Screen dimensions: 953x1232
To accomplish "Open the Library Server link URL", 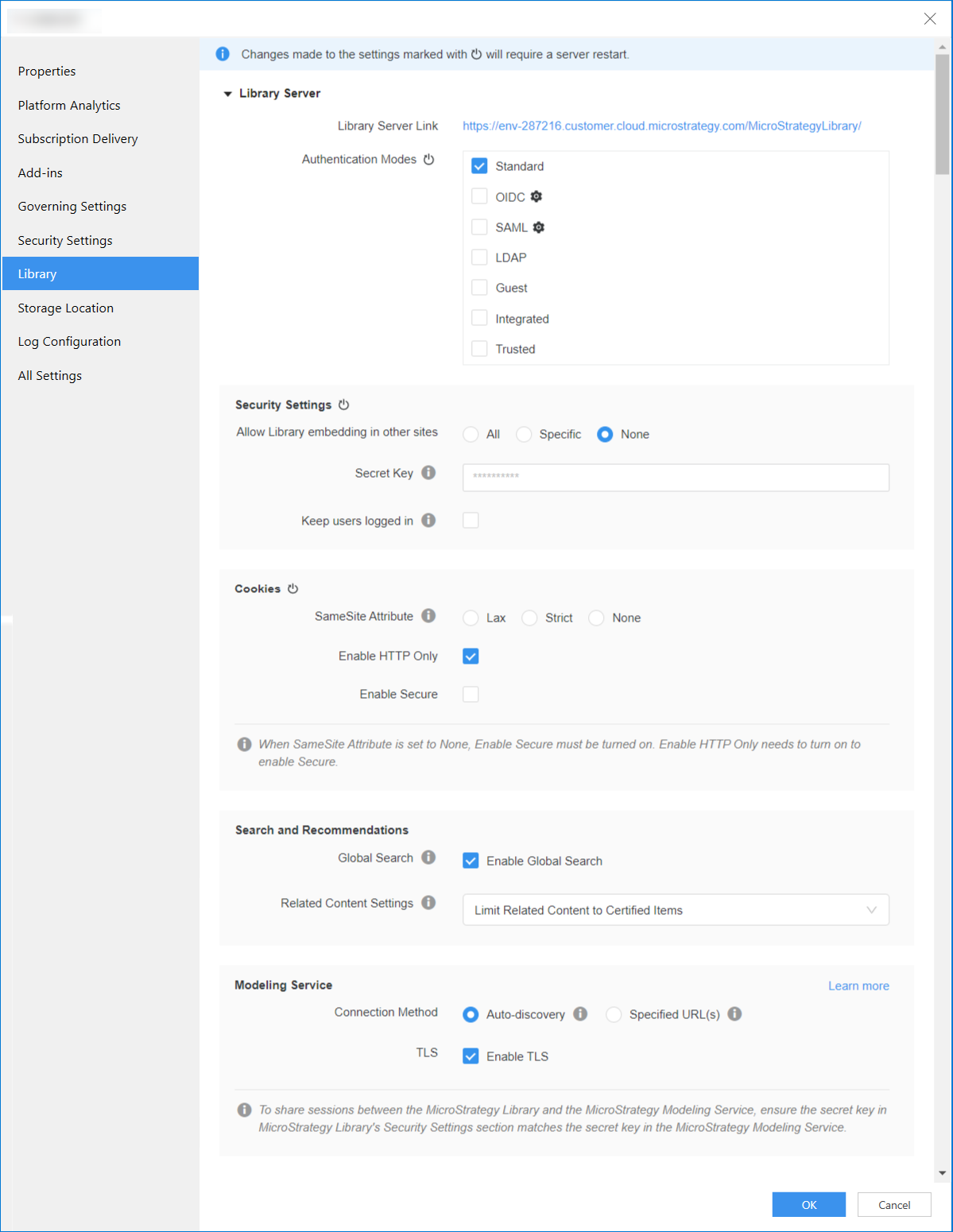I will click(x=661, y=126).
